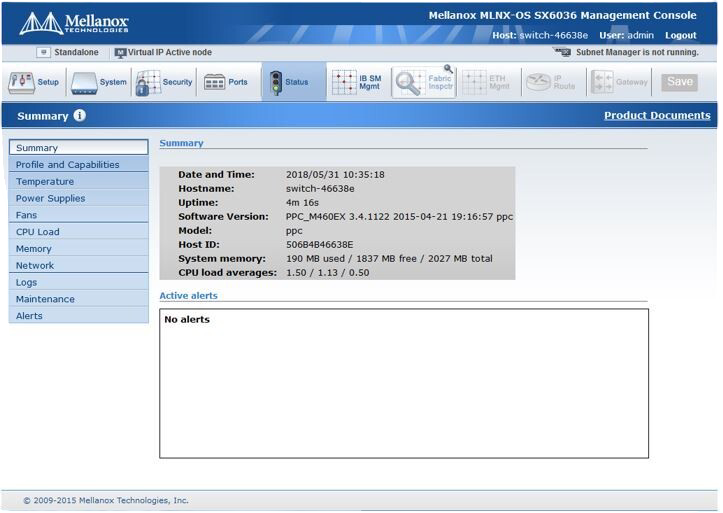Click the 'No alerts' message

(187, 319)
